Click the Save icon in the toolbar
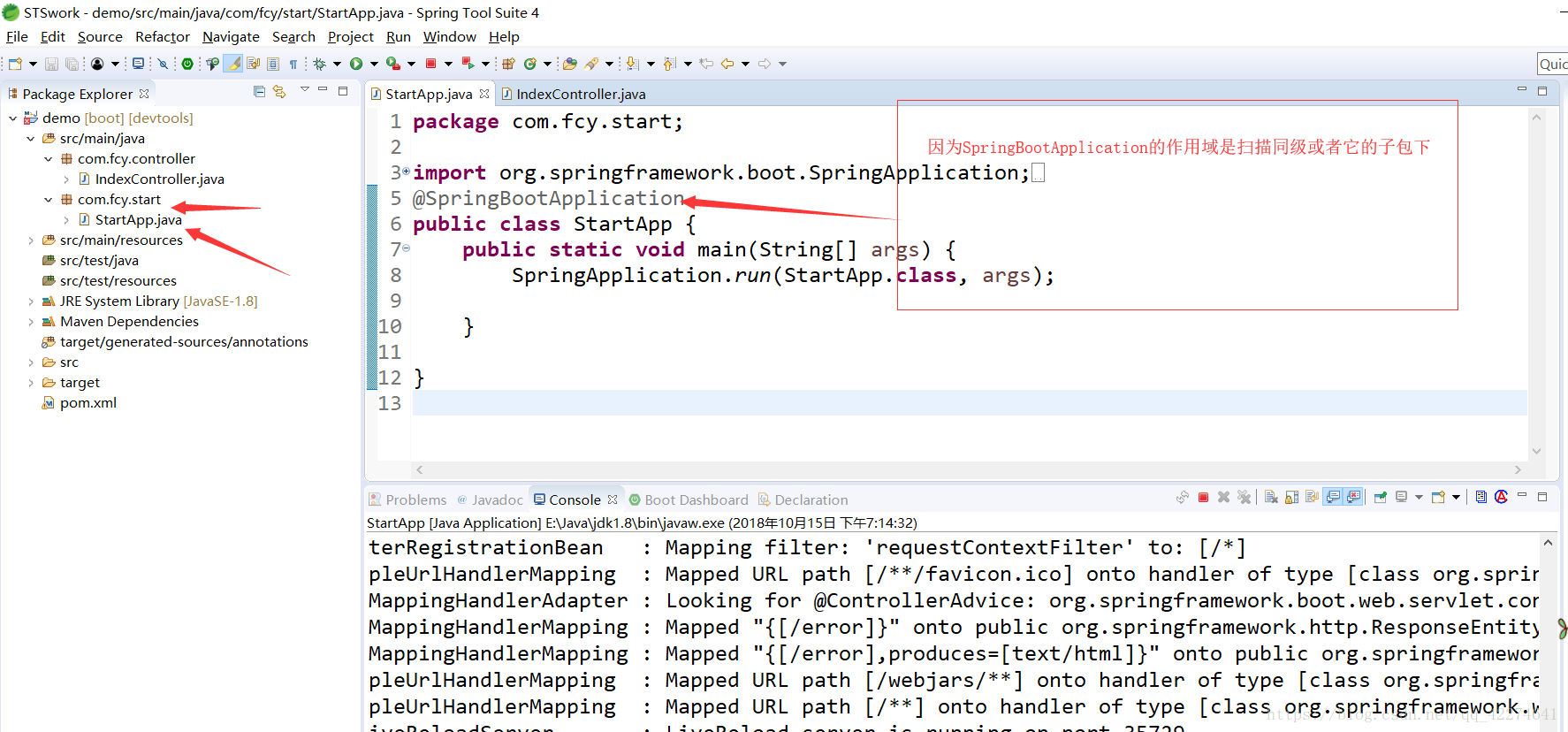Viewport: 1568px width, 732px height. tap(51, 64)
